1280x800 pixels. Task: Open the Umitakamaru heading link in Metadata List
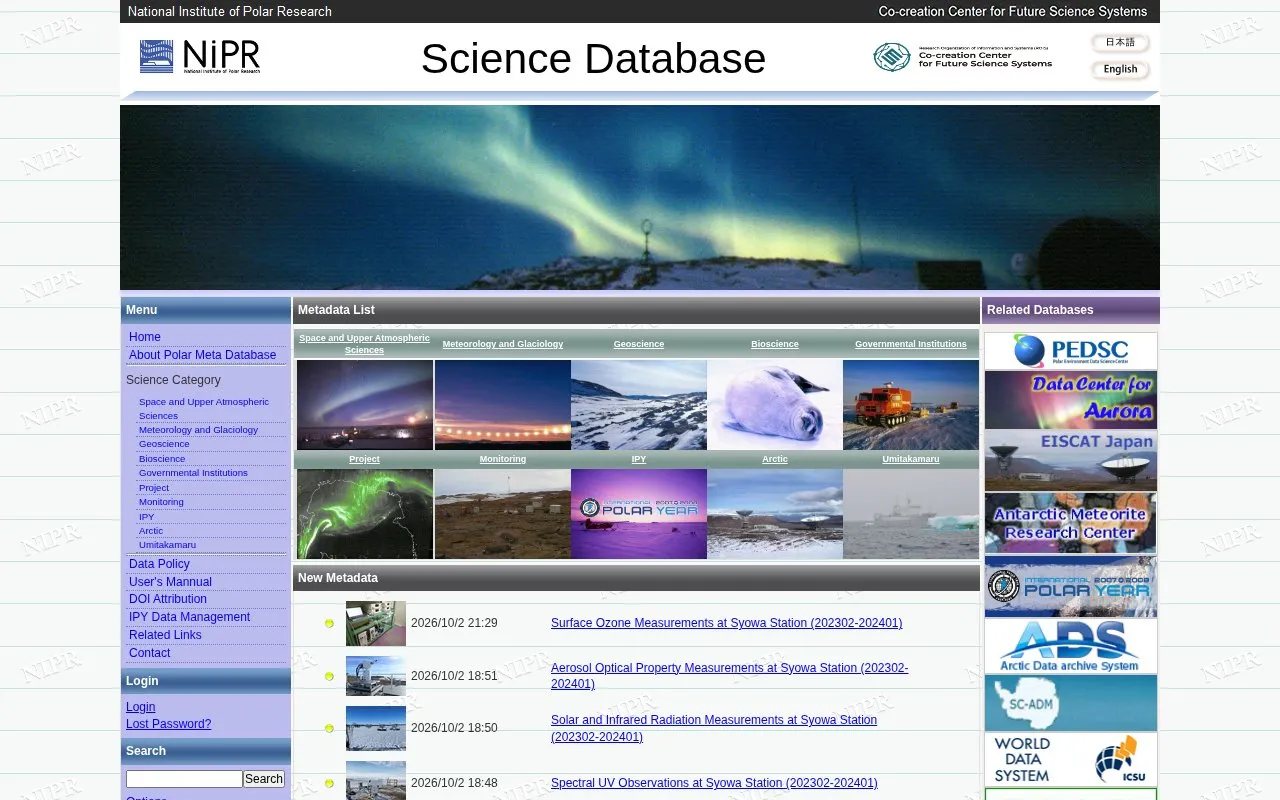click(x=911, y=459)
